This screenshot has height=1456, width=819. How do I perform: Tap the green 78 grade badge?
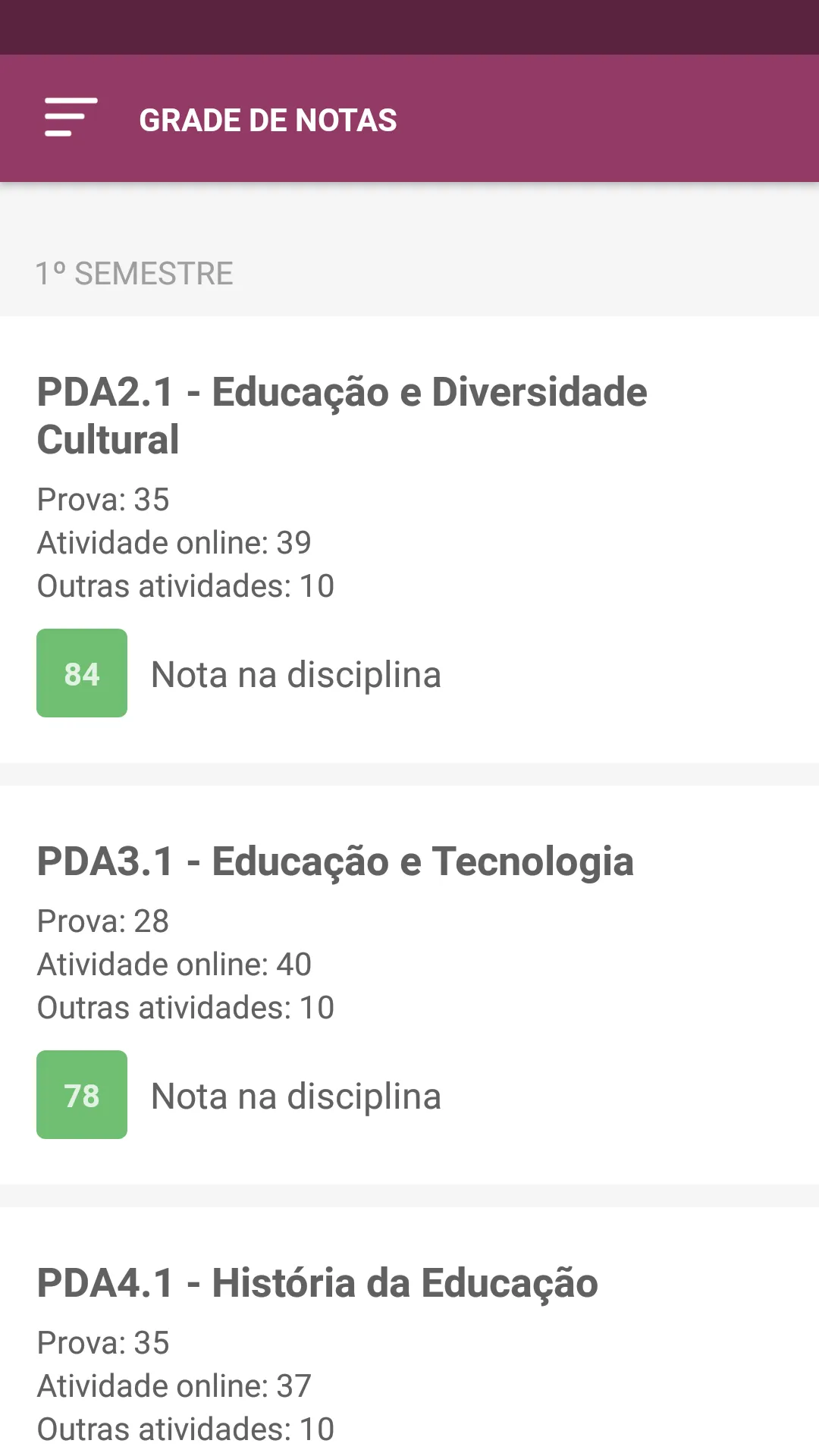pyautogui.click(x=82, y=1095)
